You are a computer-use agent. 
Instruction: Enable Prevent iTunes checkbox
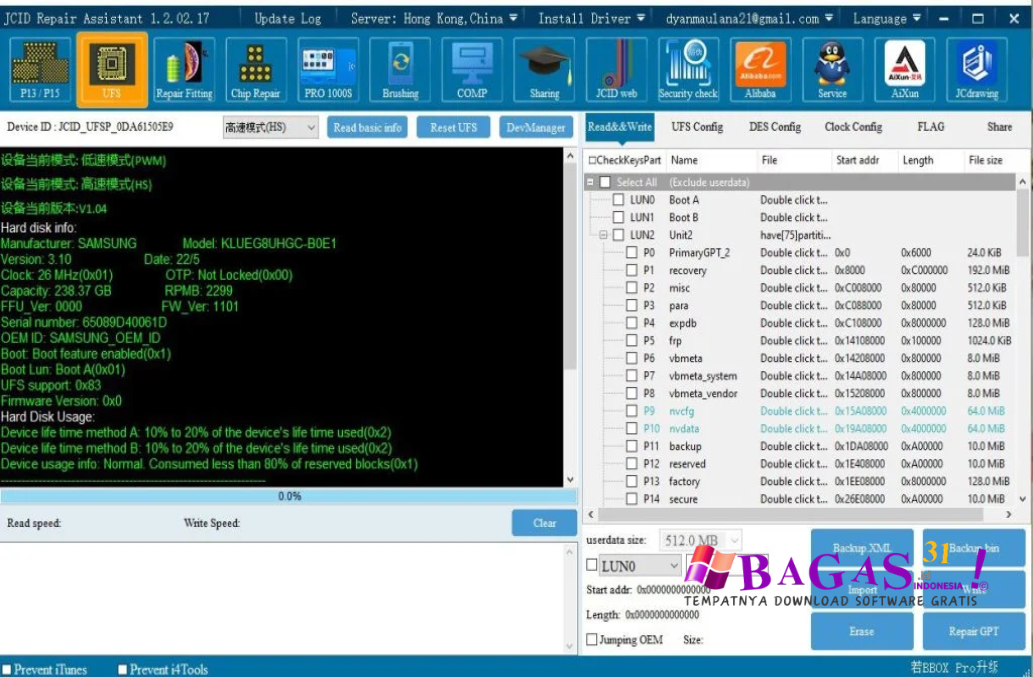(x=6, y=669)
